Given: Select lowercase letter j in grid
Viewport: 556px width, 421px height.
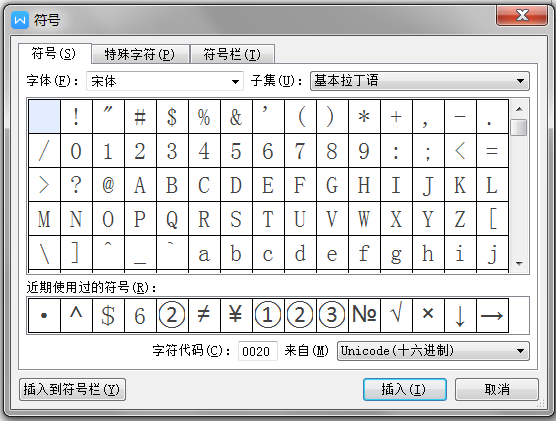Looking at the screenshot, I should pyautogui.click(x=493, y=253).
